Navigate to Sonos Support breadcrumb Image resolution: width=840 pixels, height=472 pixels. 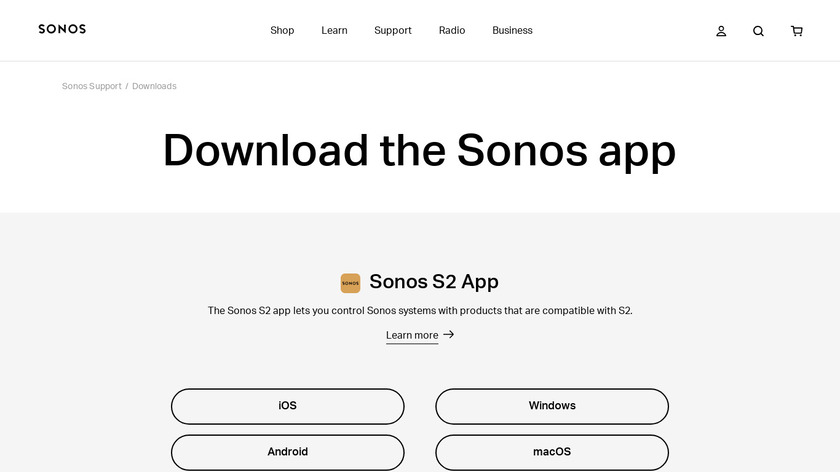pyautogui.click(x=92, y=86)
